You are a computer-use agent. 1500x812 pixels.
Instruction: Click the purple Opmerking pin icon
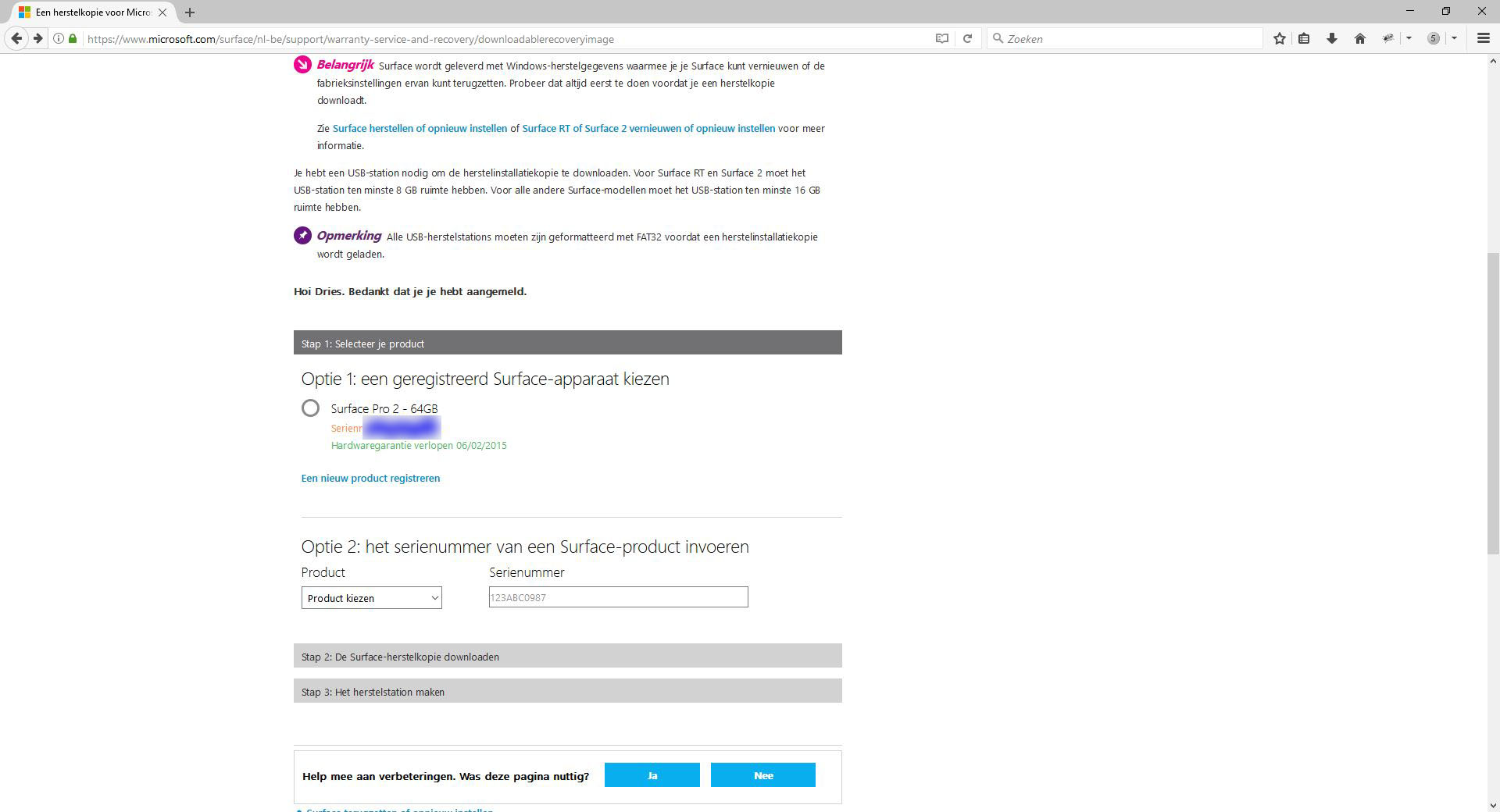click(302, 235)
